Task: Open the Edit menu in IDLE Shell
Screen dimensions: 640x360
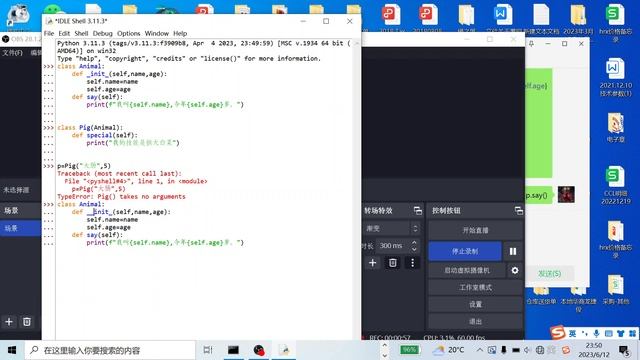Action: [64, 33]
